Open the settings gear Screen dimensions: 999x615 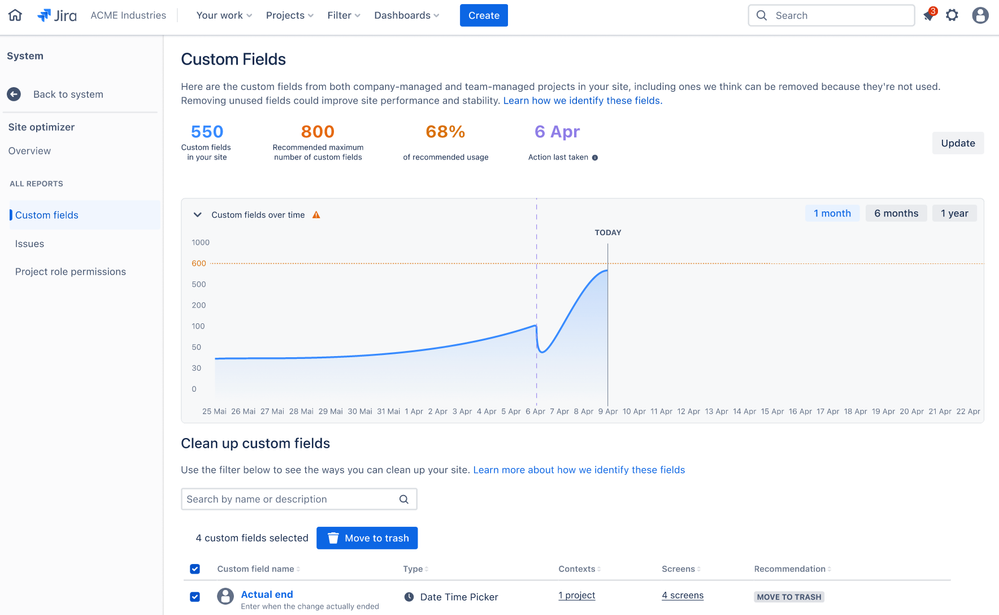tap(952, 15)
